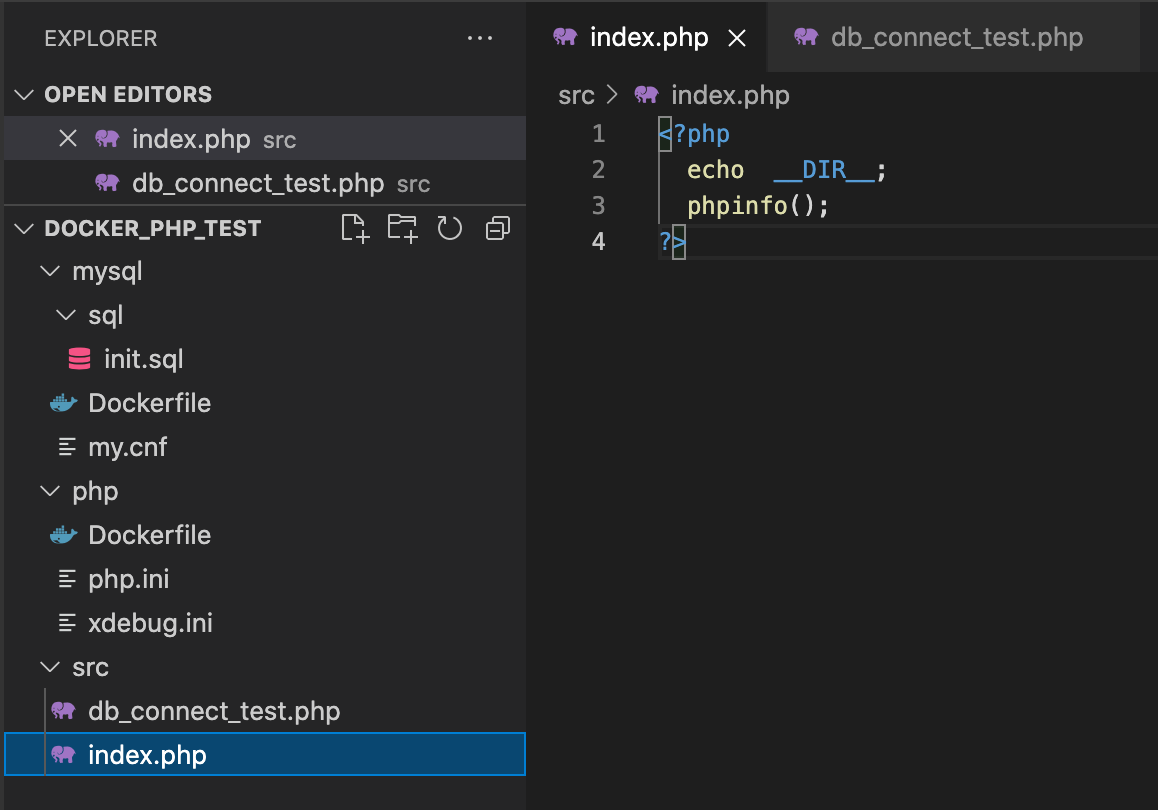This screenshot has height=810, width=1158.
Task: Collapse all folders in explorer
Action: tap(497, 228)
